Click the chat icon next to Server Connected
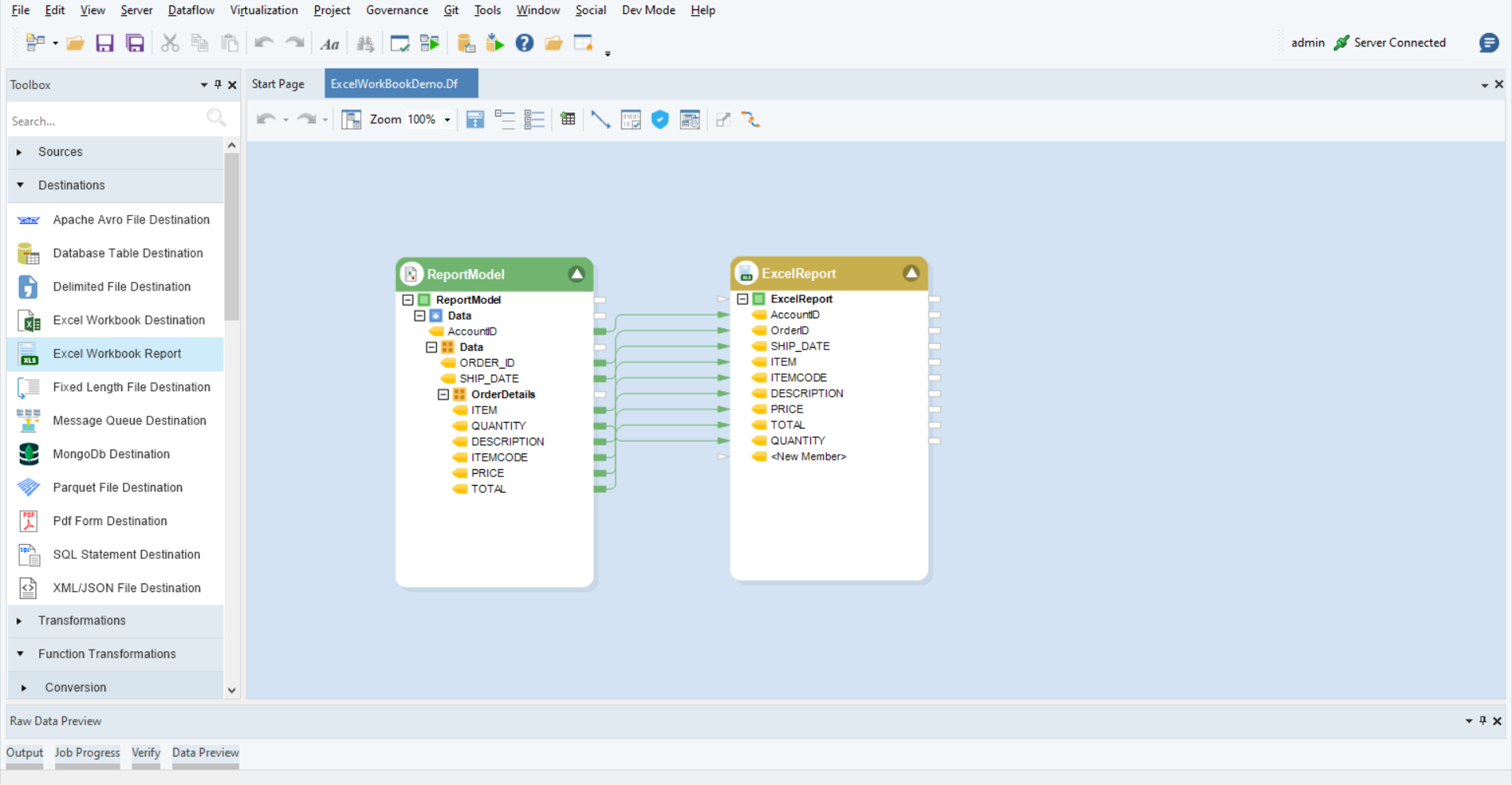The image size is (1512, 785). pyautogui.click(x=1488, y=43)
